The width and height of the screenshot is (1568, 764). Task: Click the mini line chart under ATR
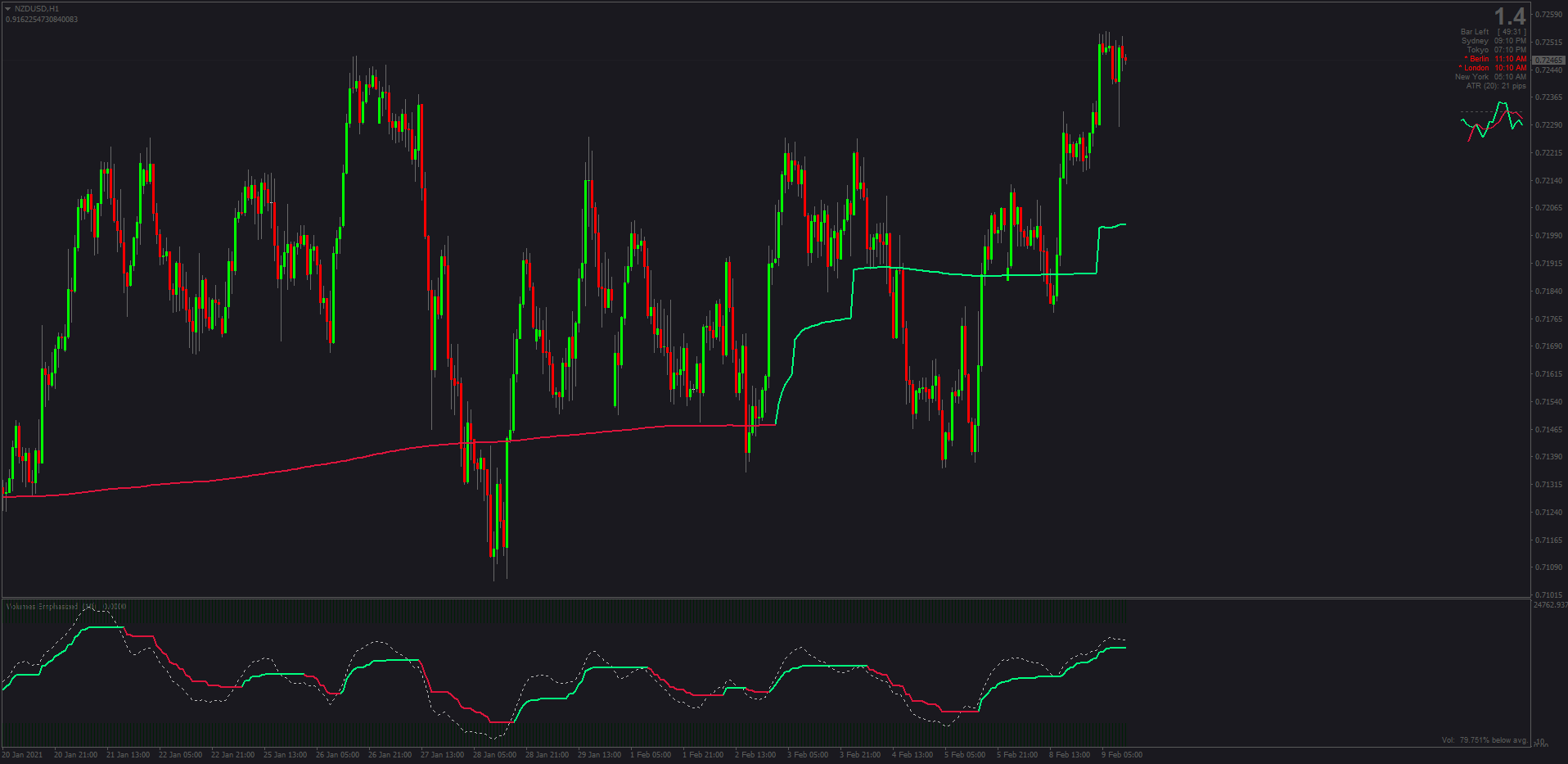1492,120
